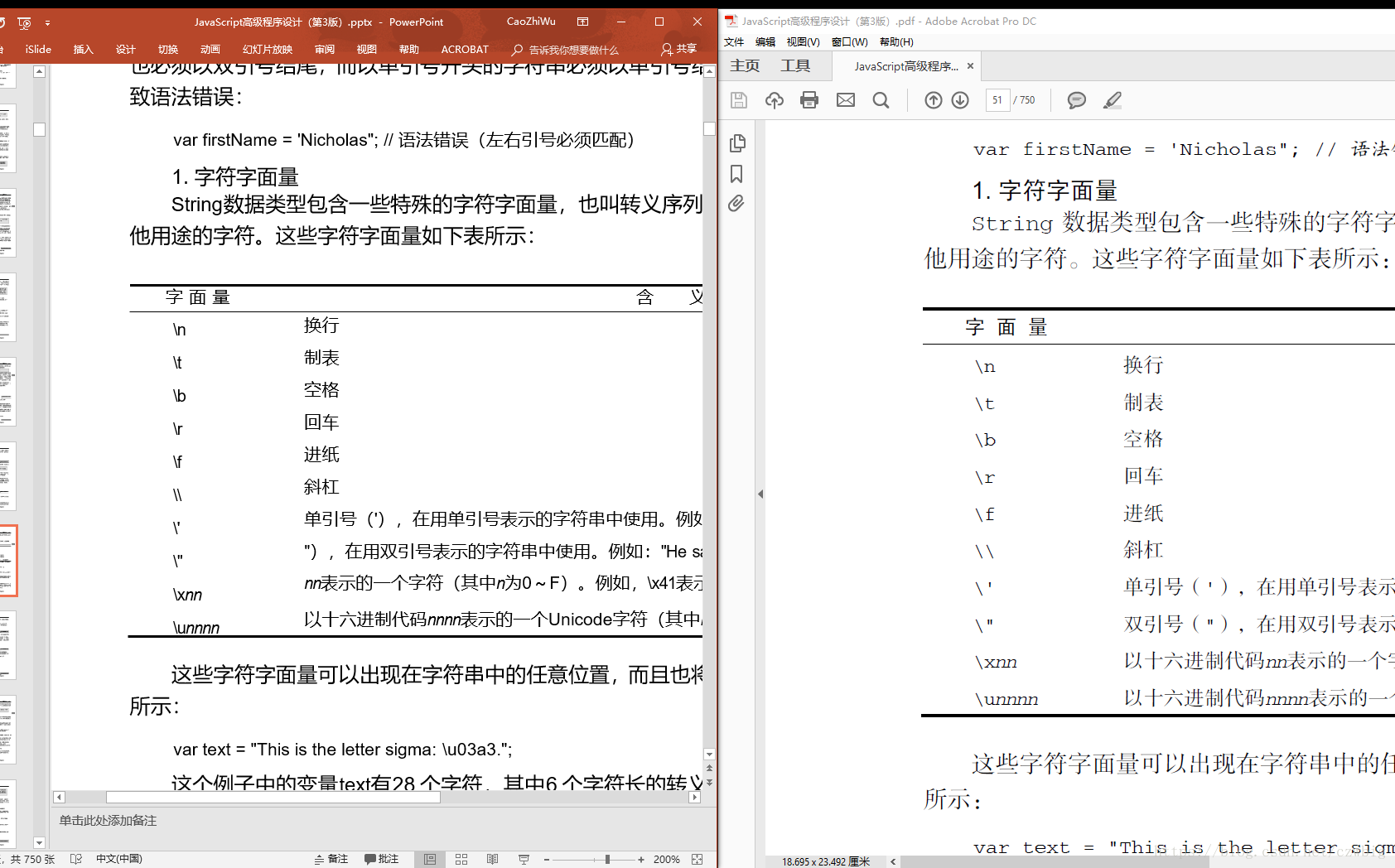Open the bookmarks panel in Acrobat

[x=736, y=174]
